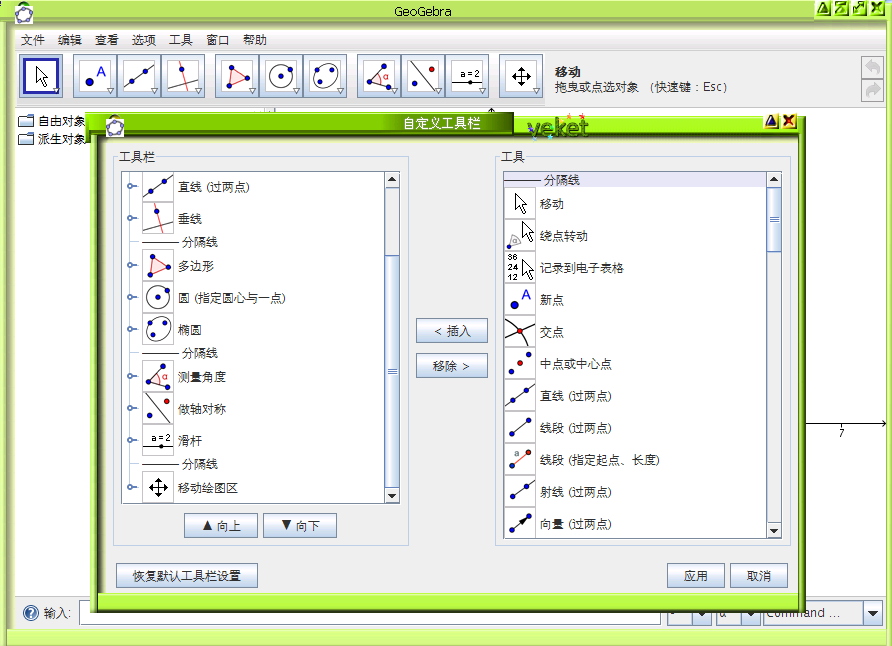892x646 pixels.
Task: Select the Reflect about line toolbar tool
Action: [x=423, y=76]
